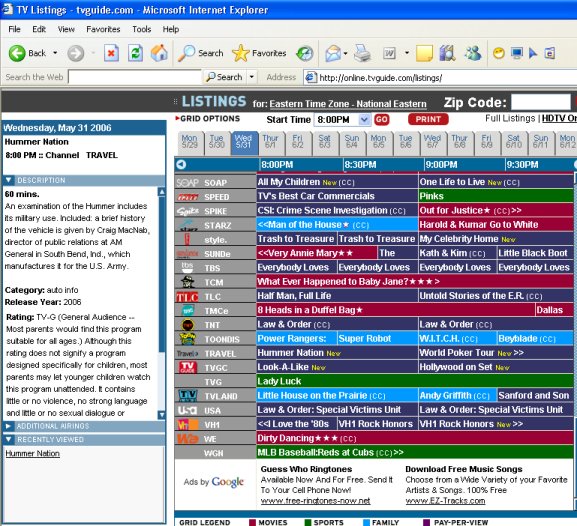
Task: Click the TV Land channel logo
Action: pyautogui.click(x=187, y=396)
